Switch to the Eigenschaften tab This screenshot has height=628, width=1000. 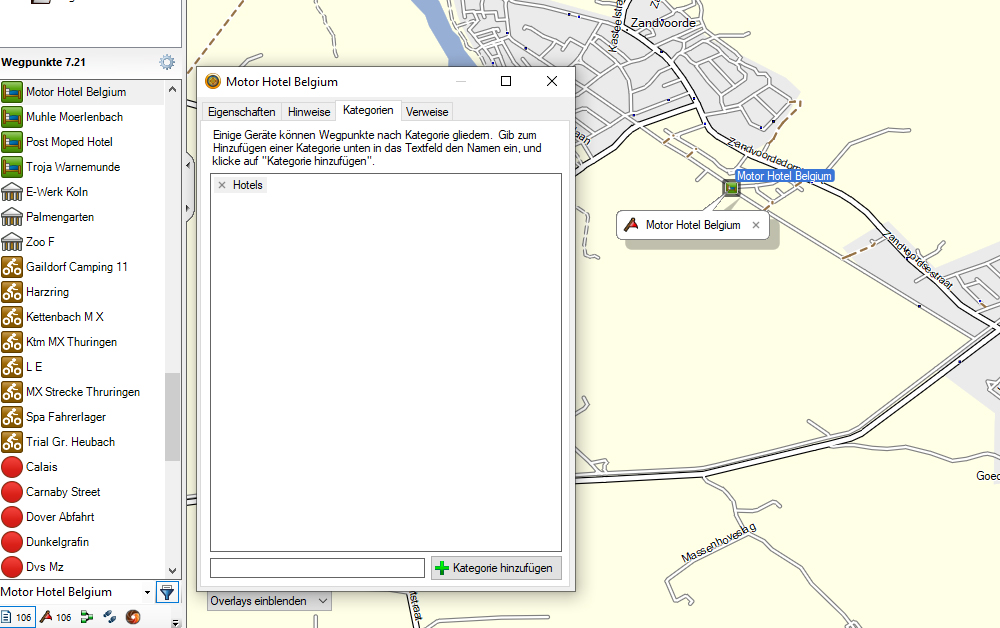[x=241, y=112]
